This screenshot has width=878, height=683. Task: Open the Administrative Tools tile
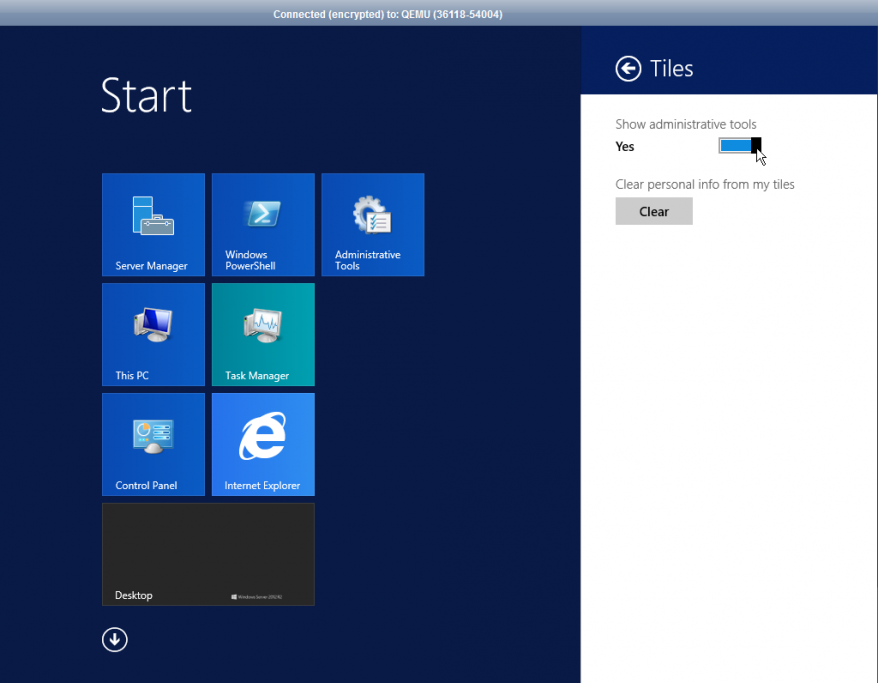pyautogui.click(x=373, y=224)
